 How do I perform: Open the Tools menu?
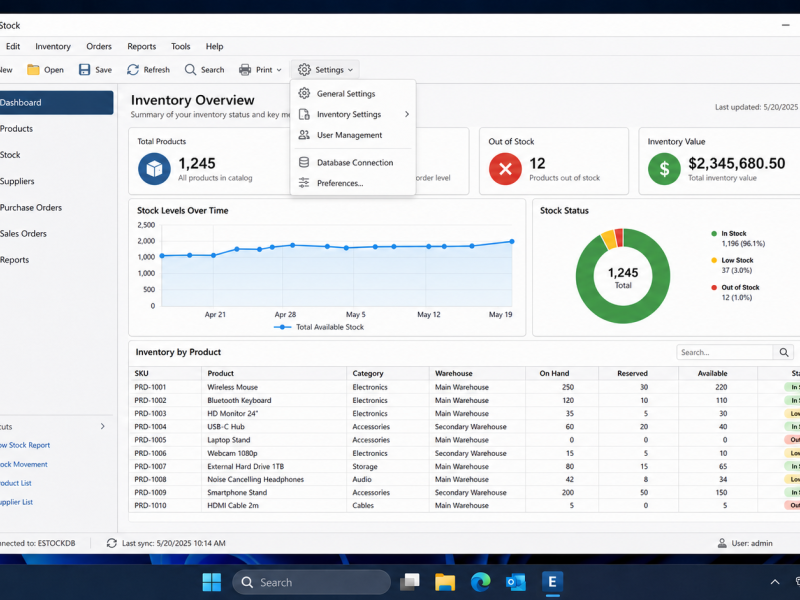[181, 46]
